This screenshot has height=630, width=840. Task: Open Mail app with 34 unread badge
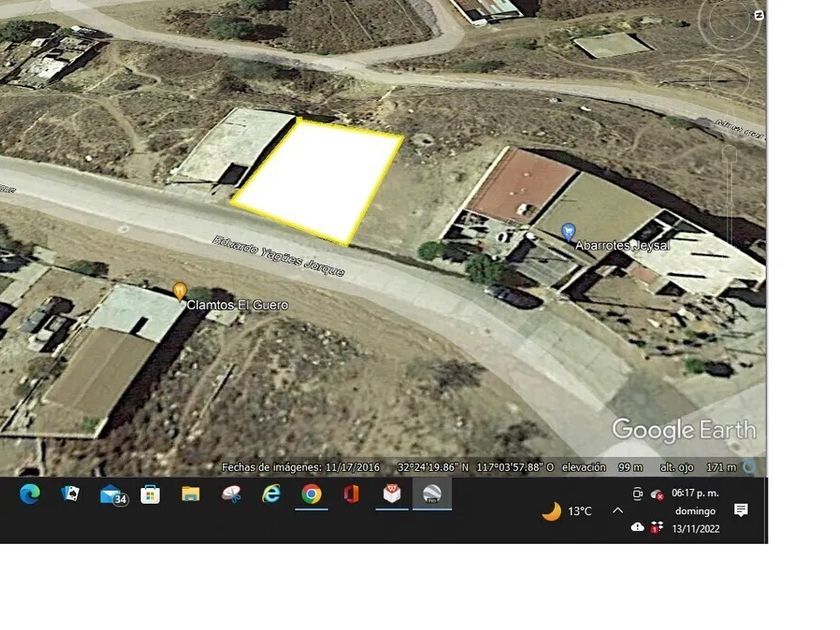(x=113, y=495)
